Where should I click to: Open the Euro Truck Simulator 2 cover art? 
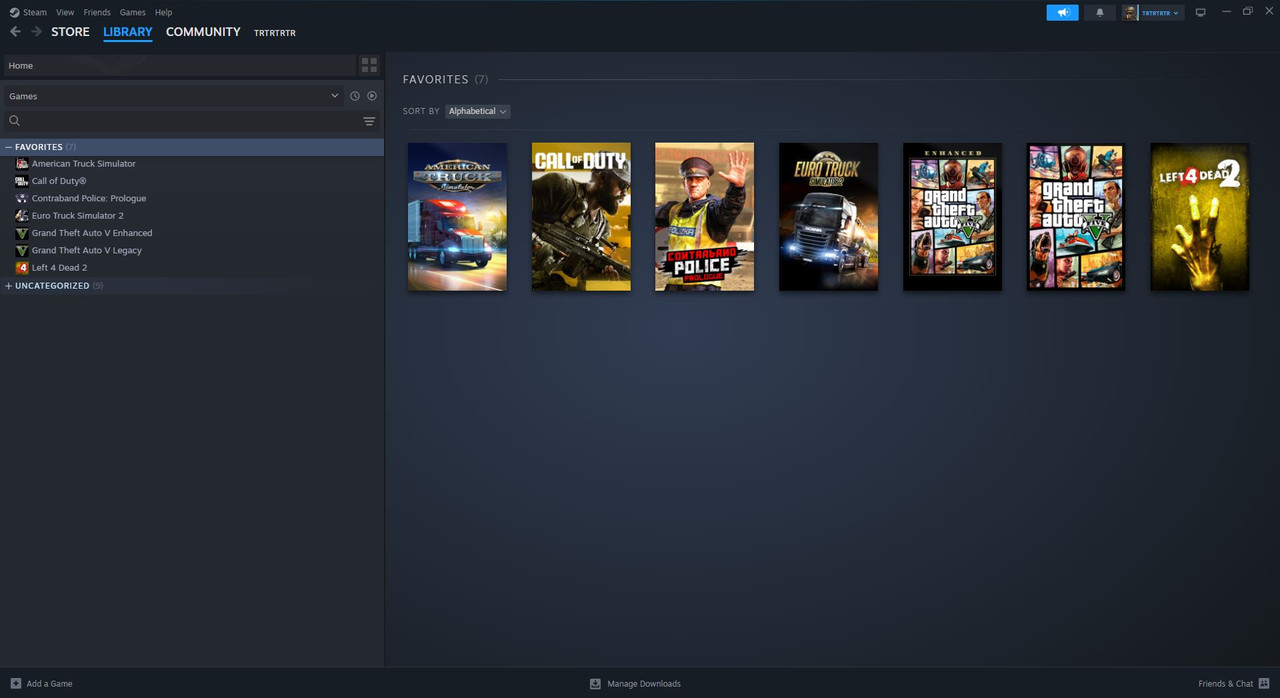pyautogui.click(x=828, y=217)
